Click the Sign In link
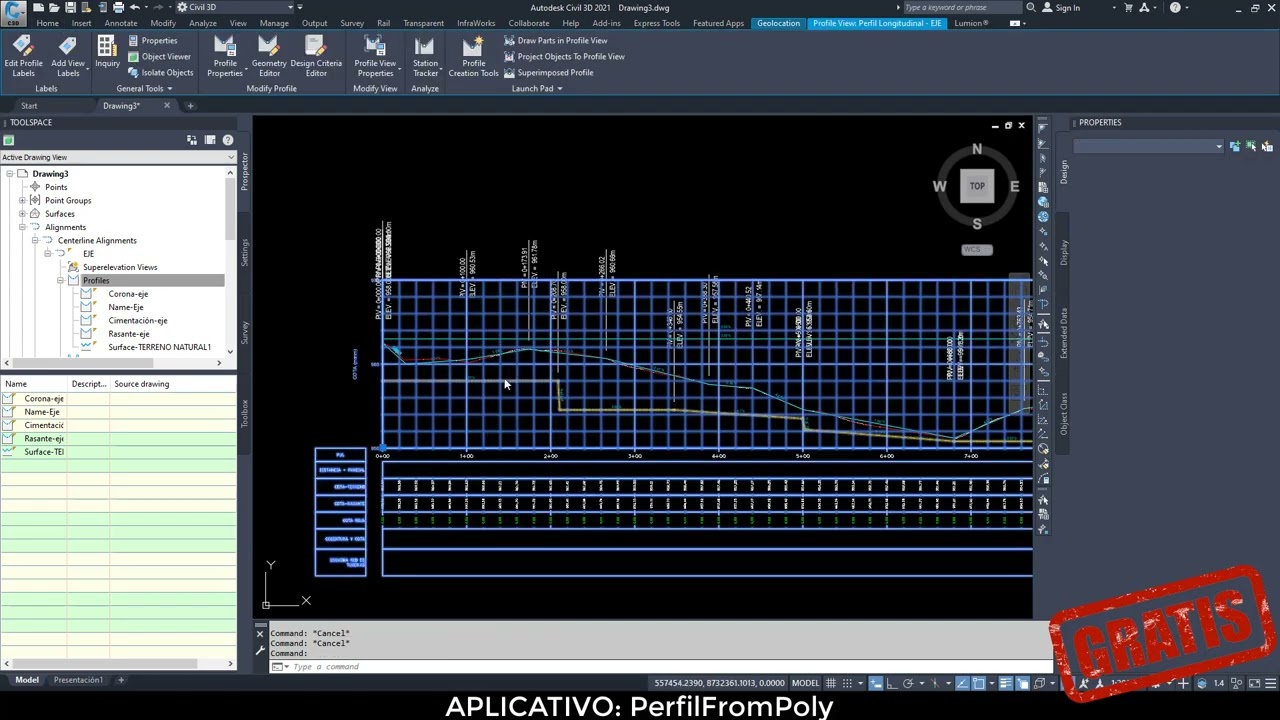This screenshot has width=1280, height=720. (x=1067, y=7)
